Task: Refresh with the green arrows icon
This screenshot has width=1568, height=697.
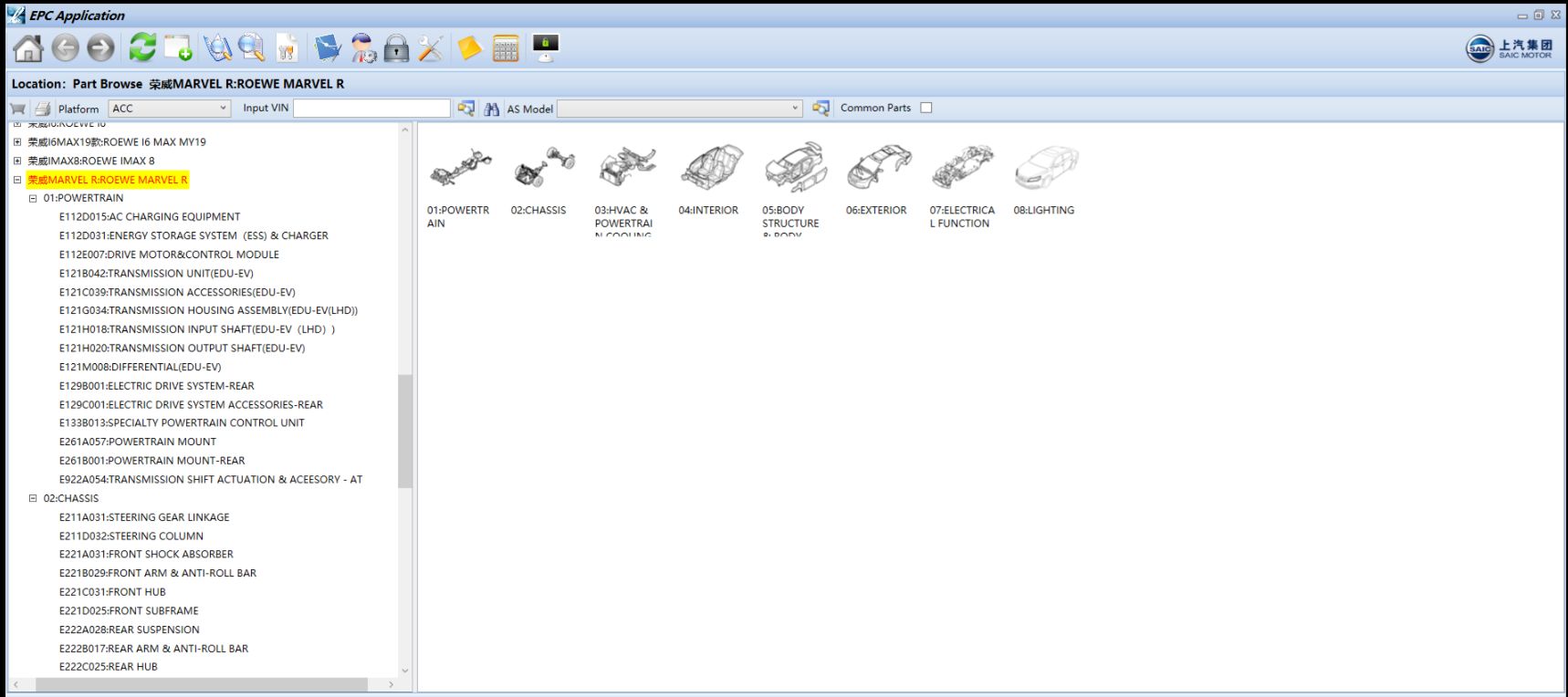Action: [142, 47]
